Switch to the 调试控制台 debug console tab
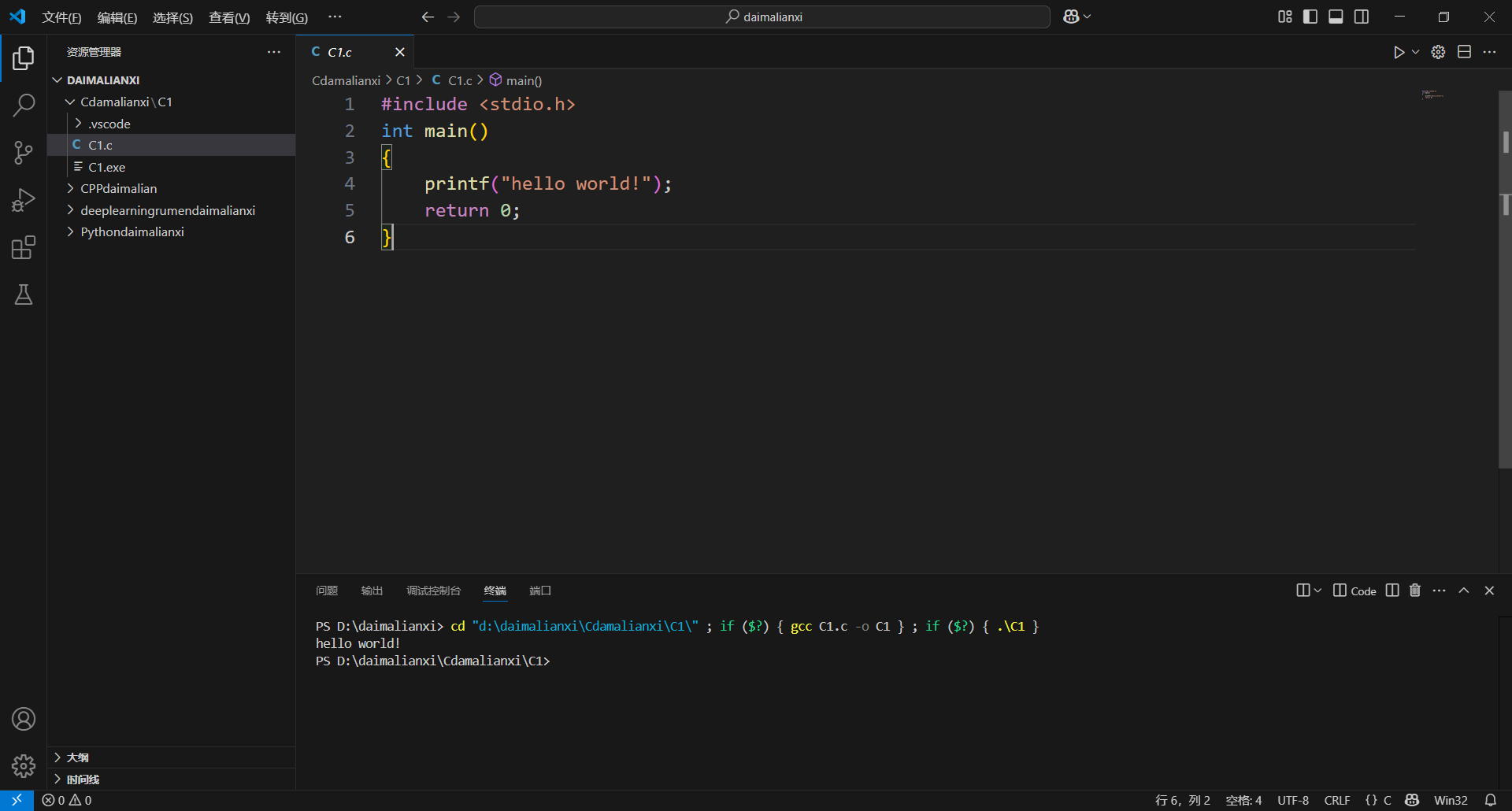 click(x=433, y=591)
